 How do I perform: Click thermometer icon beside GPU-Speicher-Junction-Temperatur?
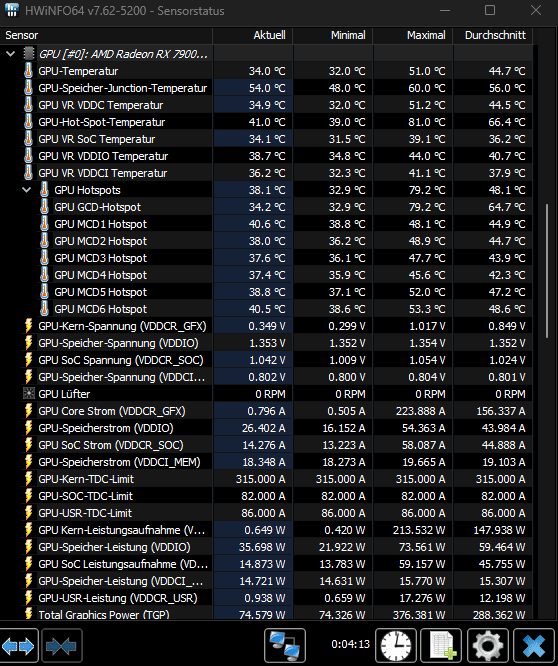[x=28, y=87]
